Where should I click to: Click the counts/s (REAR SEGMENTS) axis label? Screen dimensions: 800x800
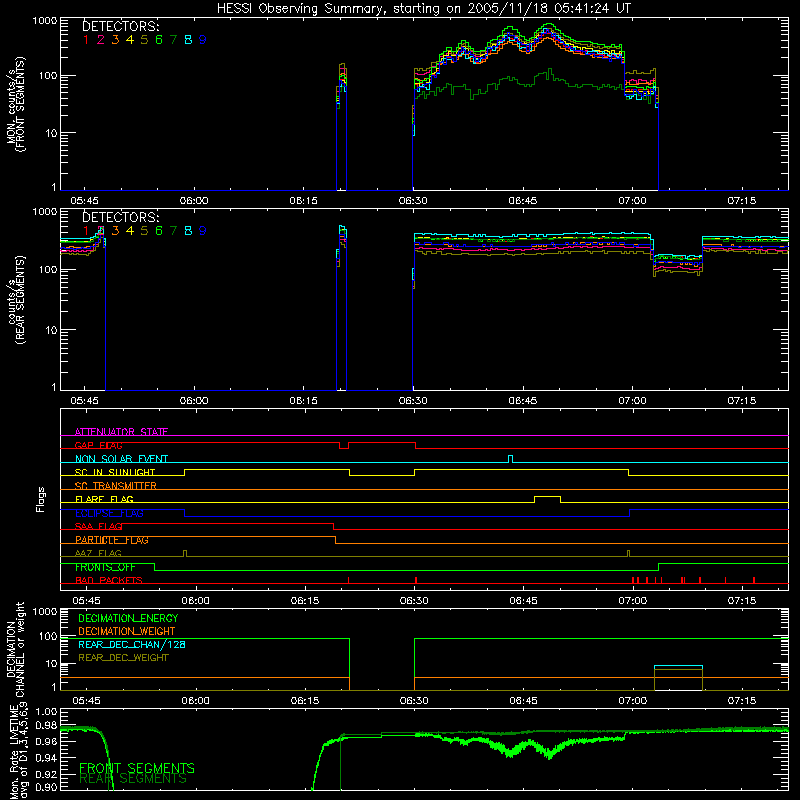15,300
